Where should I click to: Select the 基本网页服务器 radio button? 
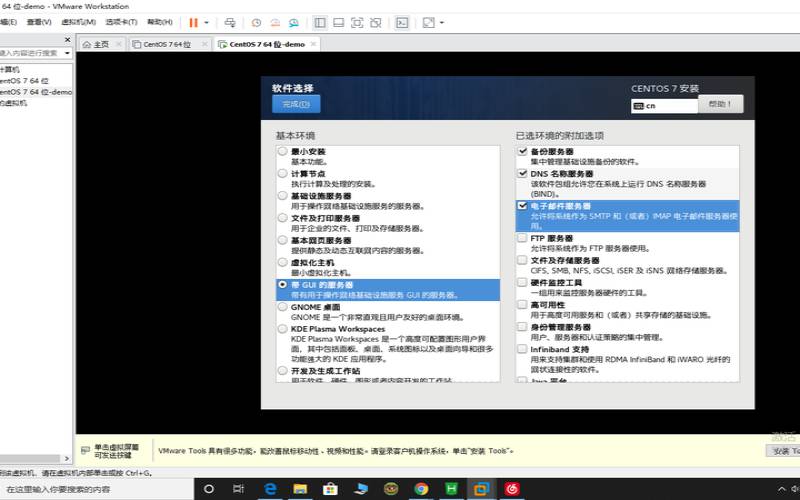coord(283,240)
